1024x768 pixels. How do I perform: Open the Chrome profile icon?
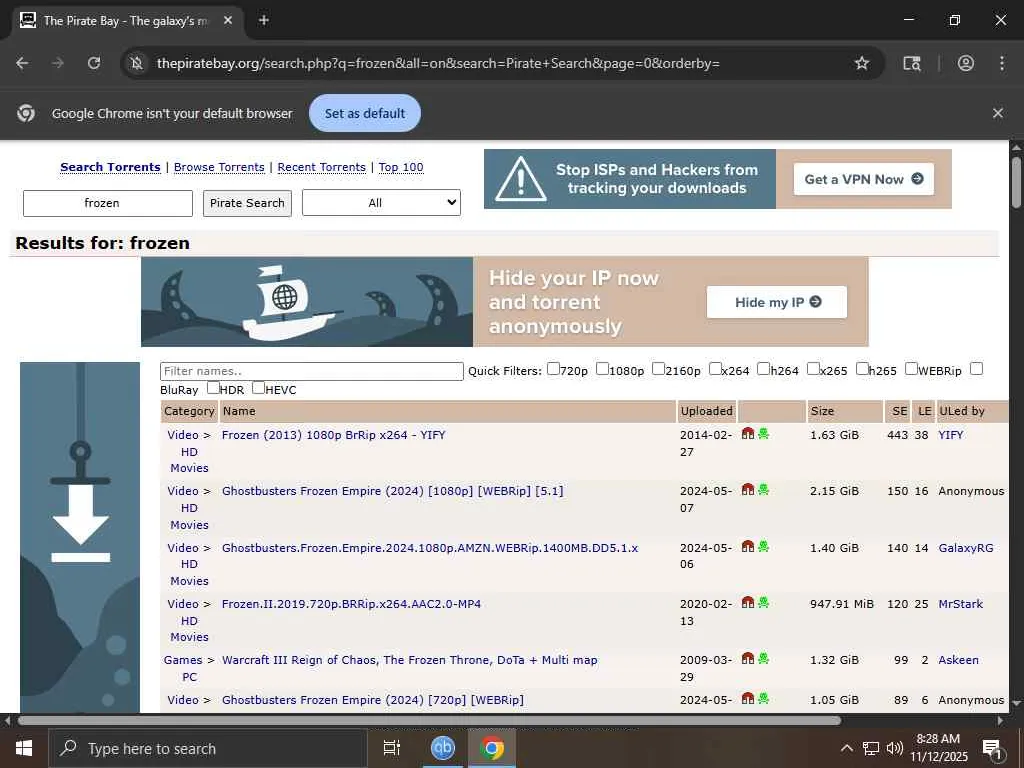pos(966,63)
